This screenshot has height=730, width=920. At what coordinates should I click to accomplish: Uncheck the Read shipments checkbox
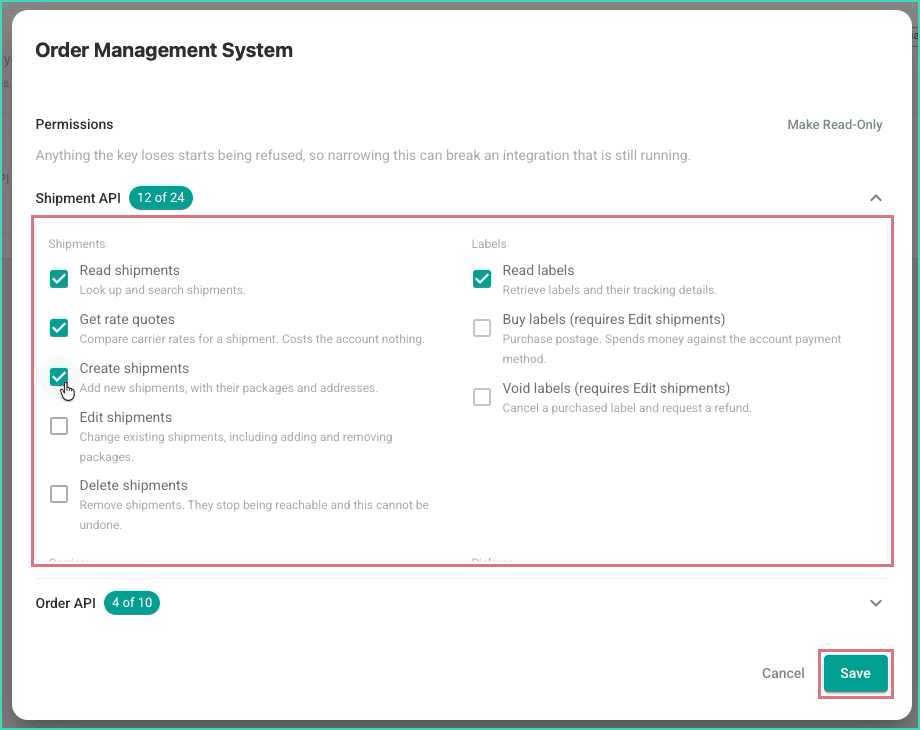click(x=59, y=279)
